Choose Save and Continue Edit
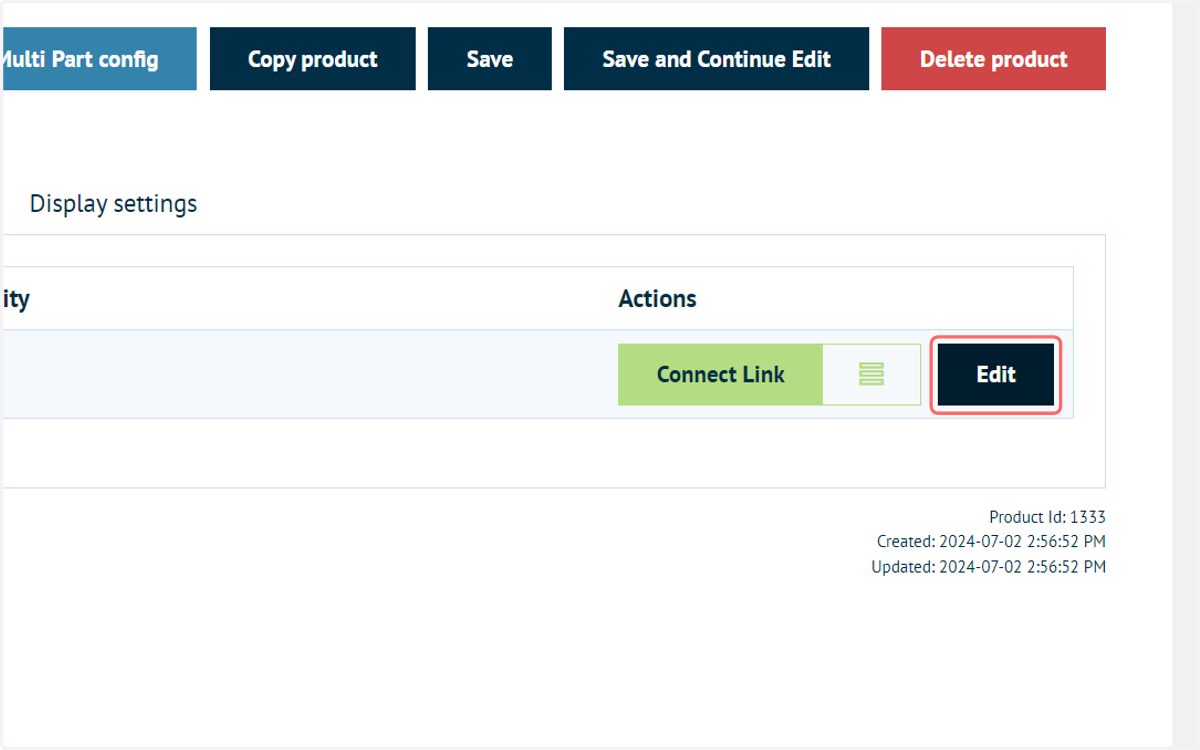Screen dimensions: 1200x750 pos(716,59)
